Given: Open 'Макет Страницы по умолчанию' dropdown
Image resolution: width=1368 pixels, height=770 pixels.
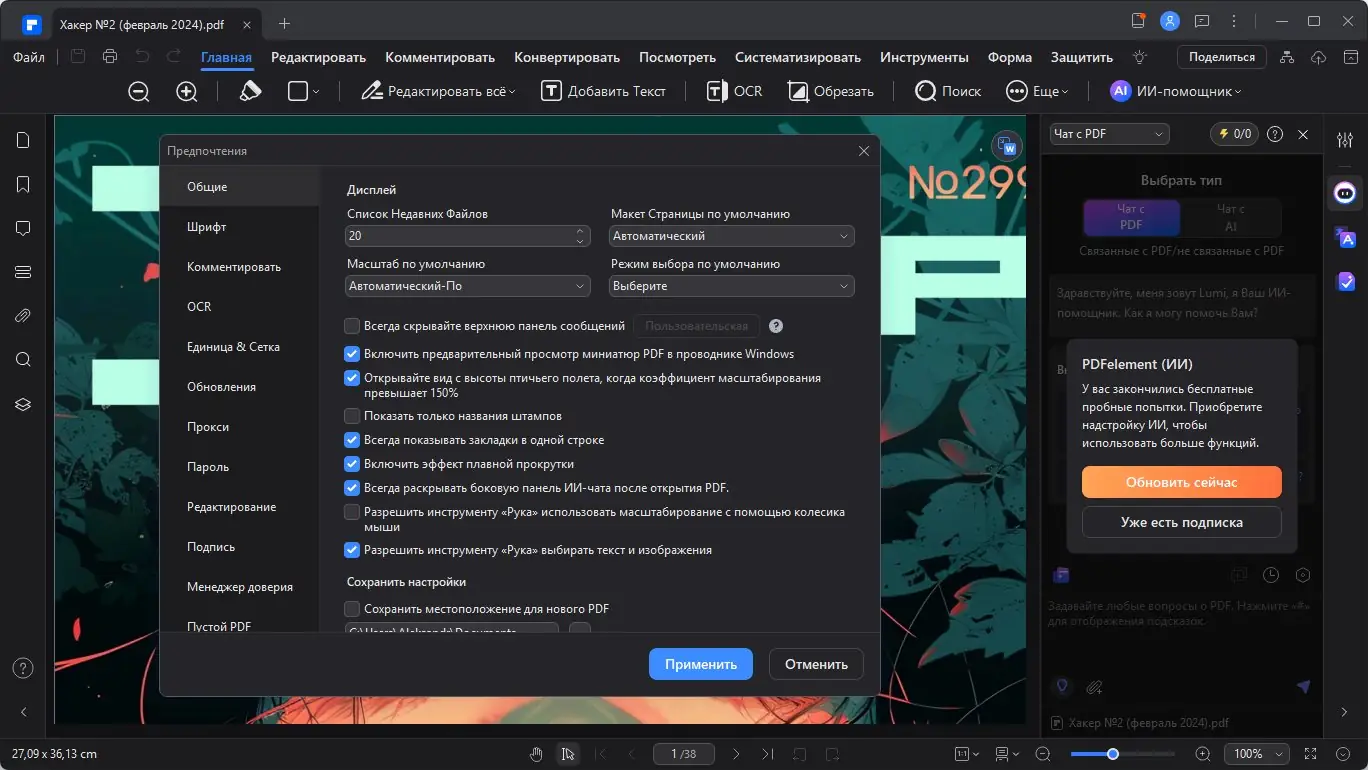Looking at the screenshot, I should pyautogui.click(x=732, y=236).
